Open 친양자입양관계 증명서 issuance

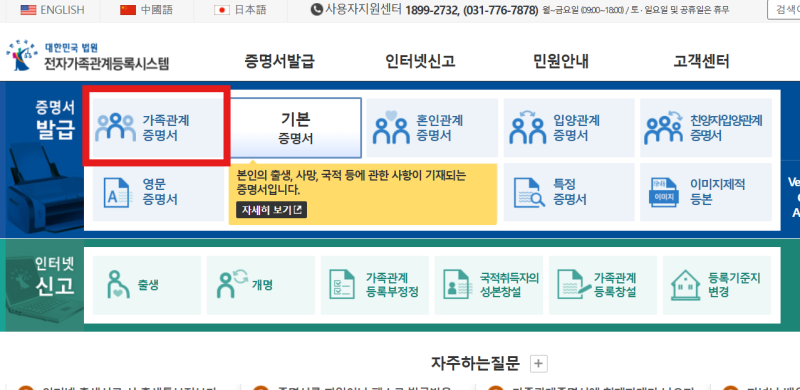point(706,128)
